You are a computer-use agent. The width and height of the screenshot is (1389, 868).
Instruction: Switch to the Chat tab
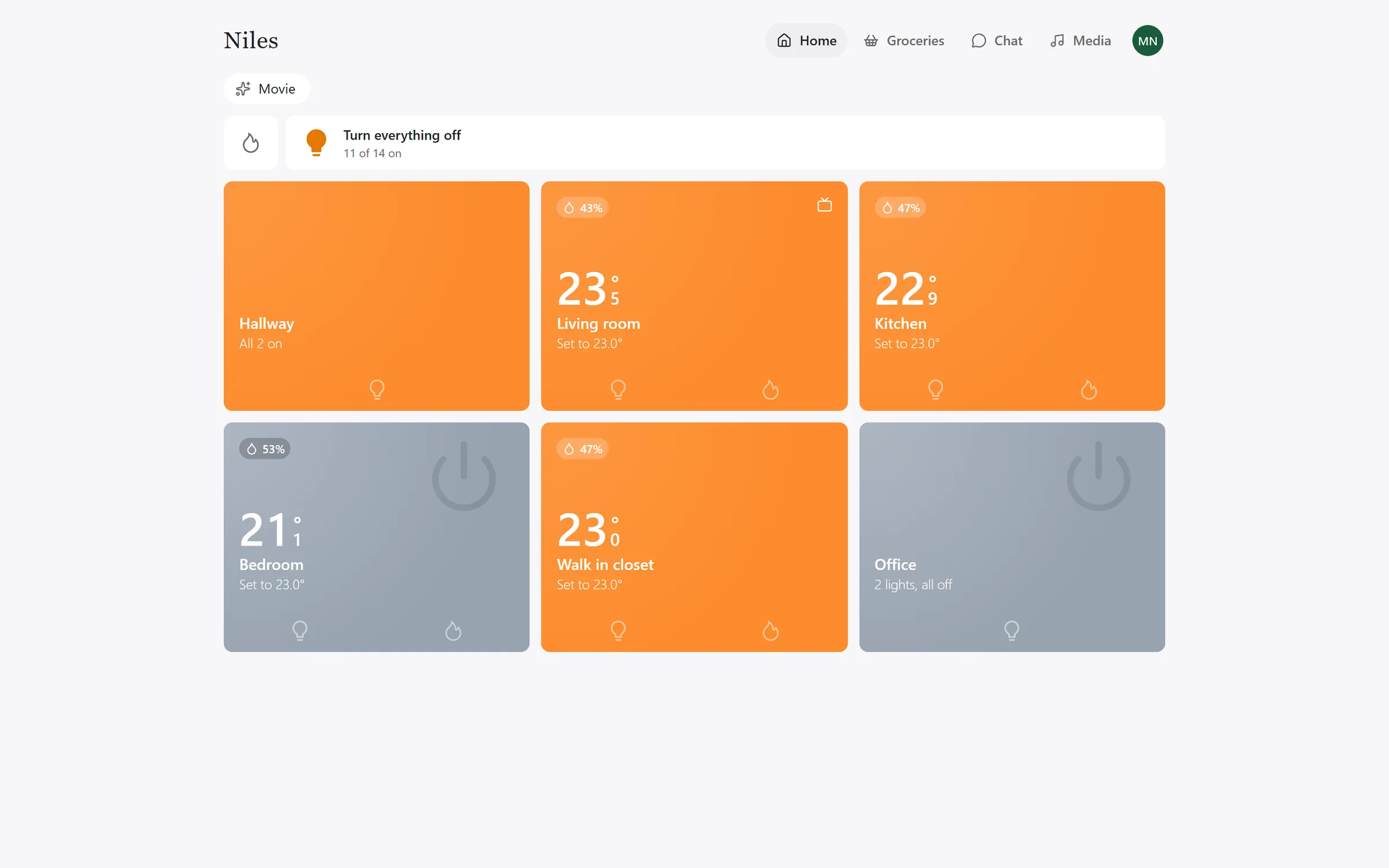click(997, 41)
